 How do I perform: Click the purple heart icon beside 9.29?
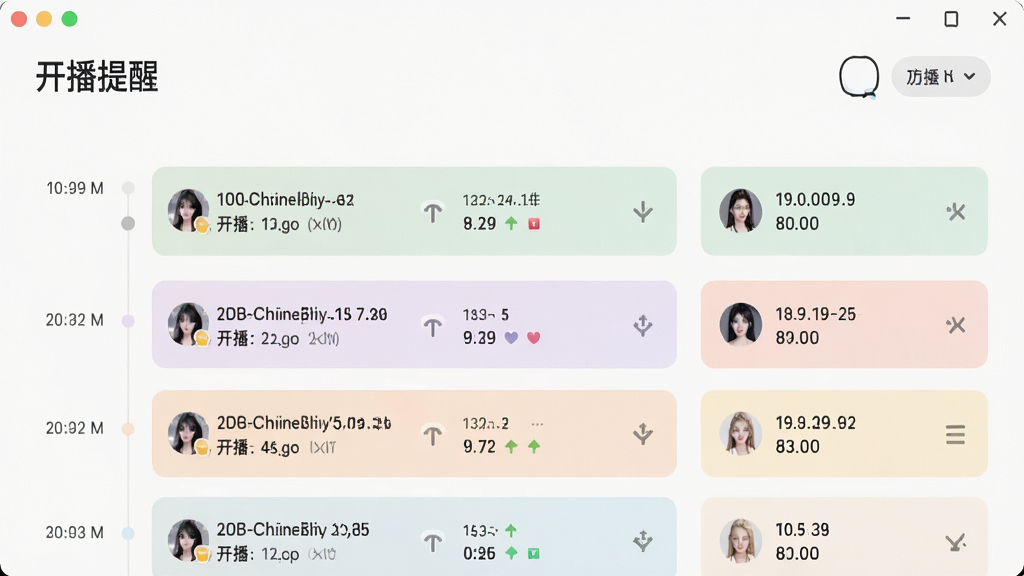click(511, 338)
